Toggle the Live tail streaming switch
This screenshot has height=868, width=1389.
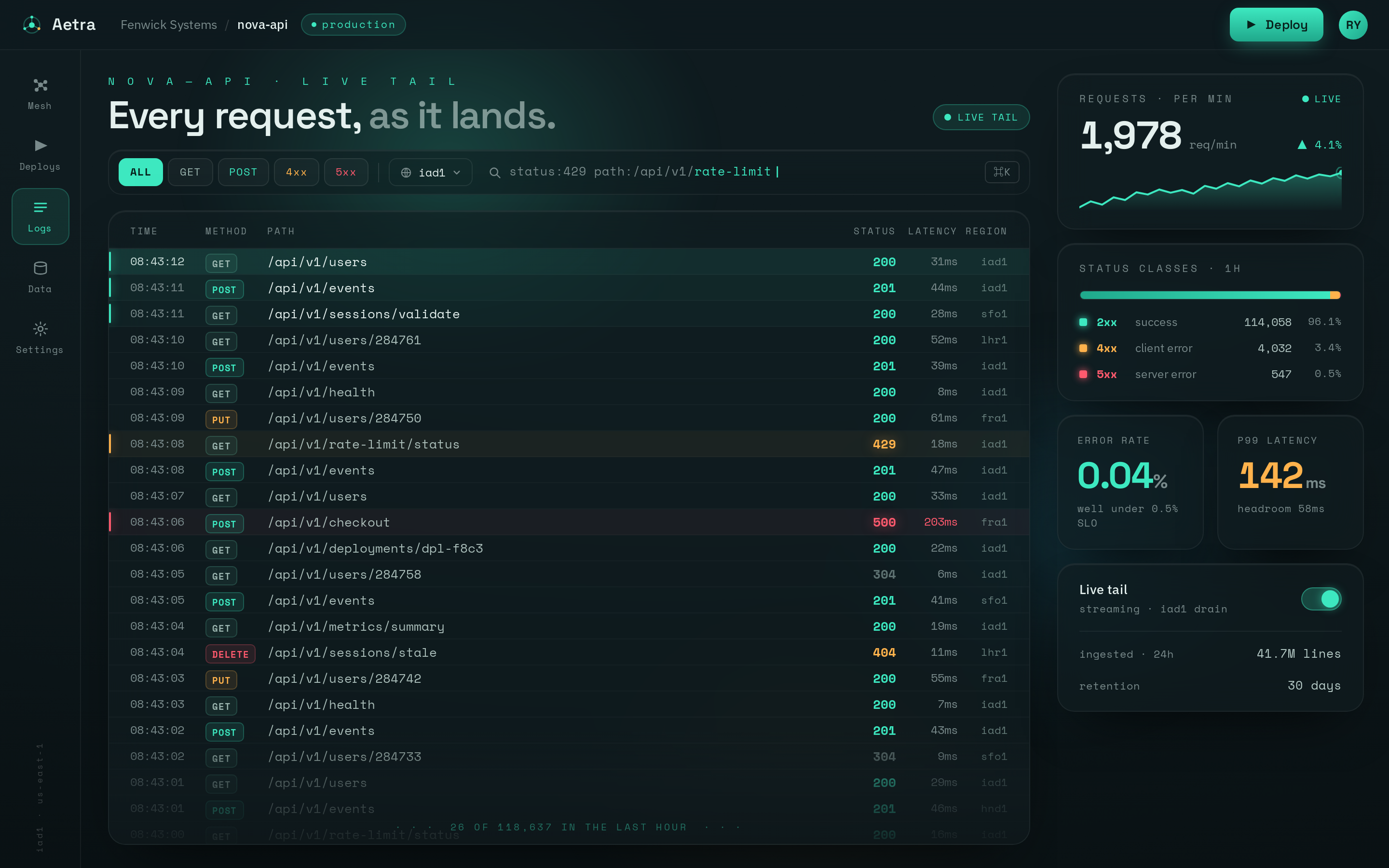point(1321,599)
